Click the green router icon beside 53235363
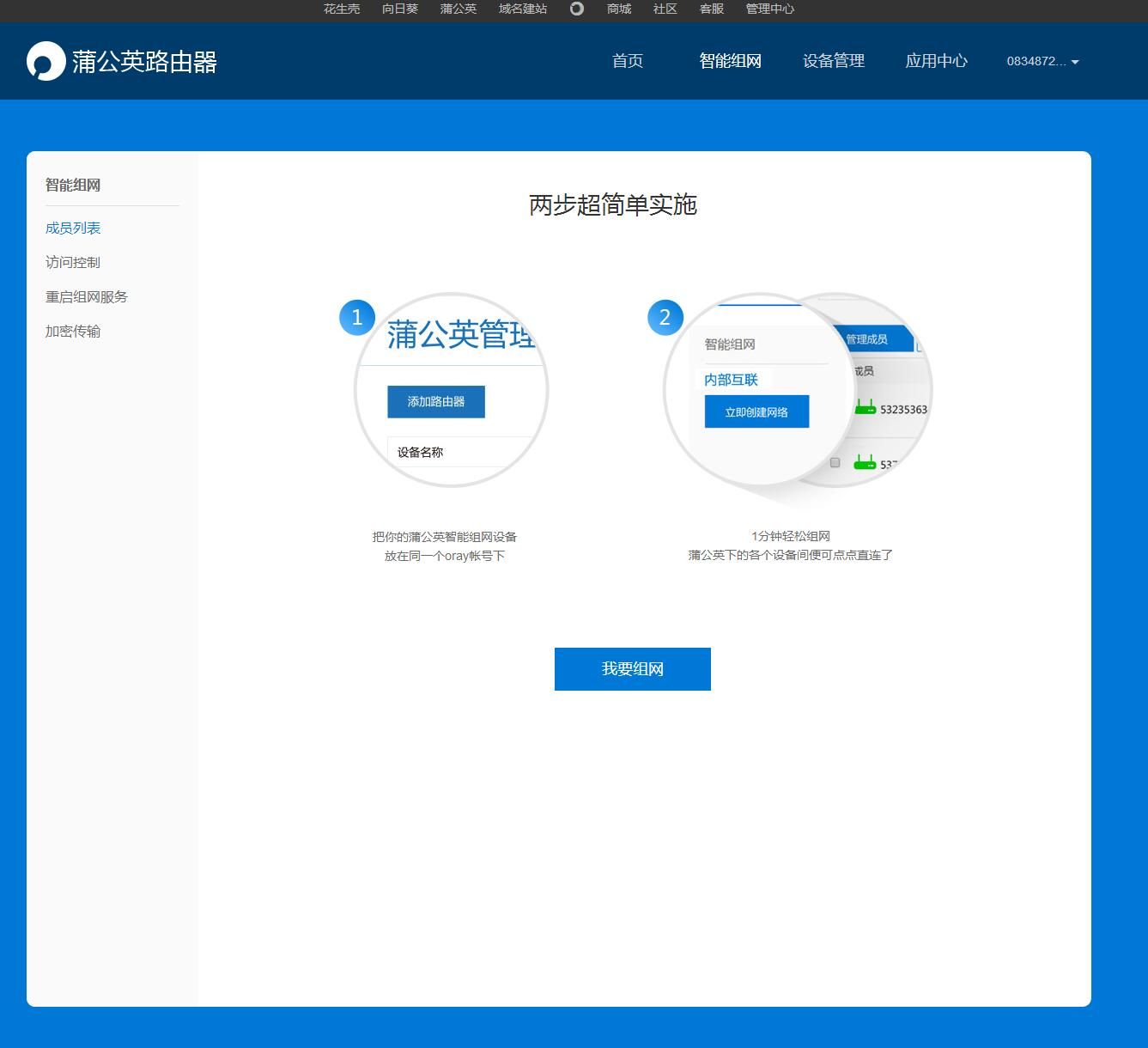This screenshot has width=1148, height=1048. coord(865,408)
